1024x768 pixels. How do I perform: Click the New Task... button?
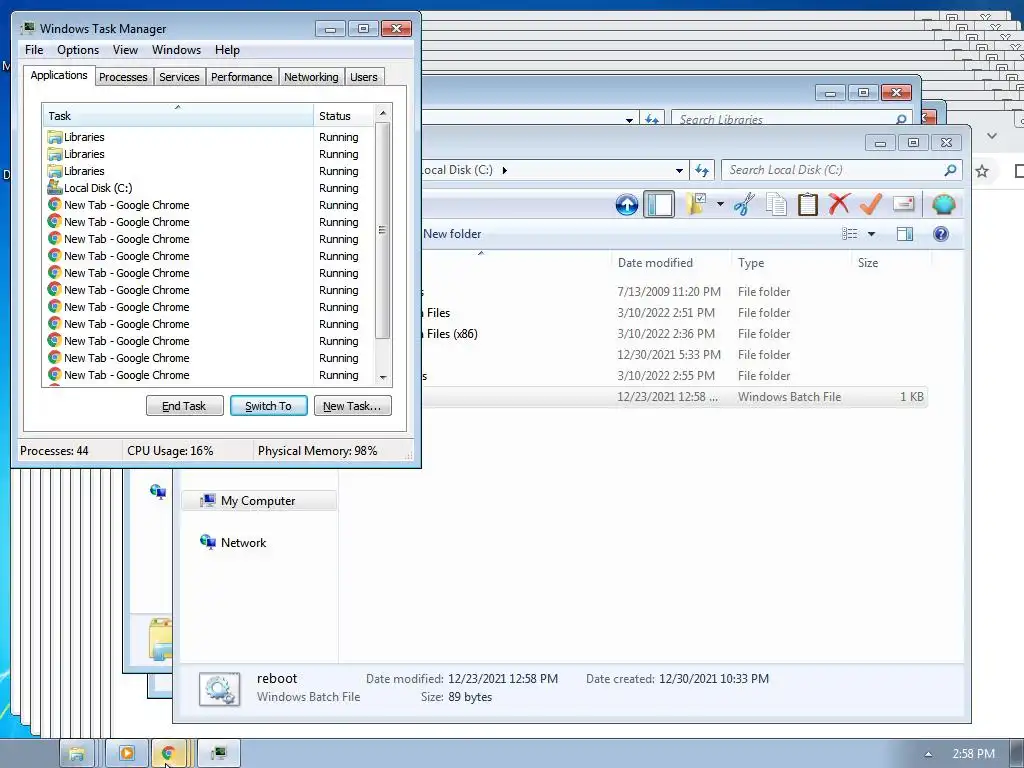coord(352,406)
